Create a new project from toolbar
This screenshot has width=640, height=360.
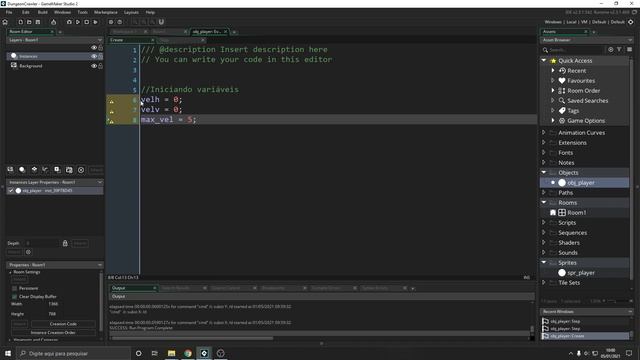click(x=20, y=22)
